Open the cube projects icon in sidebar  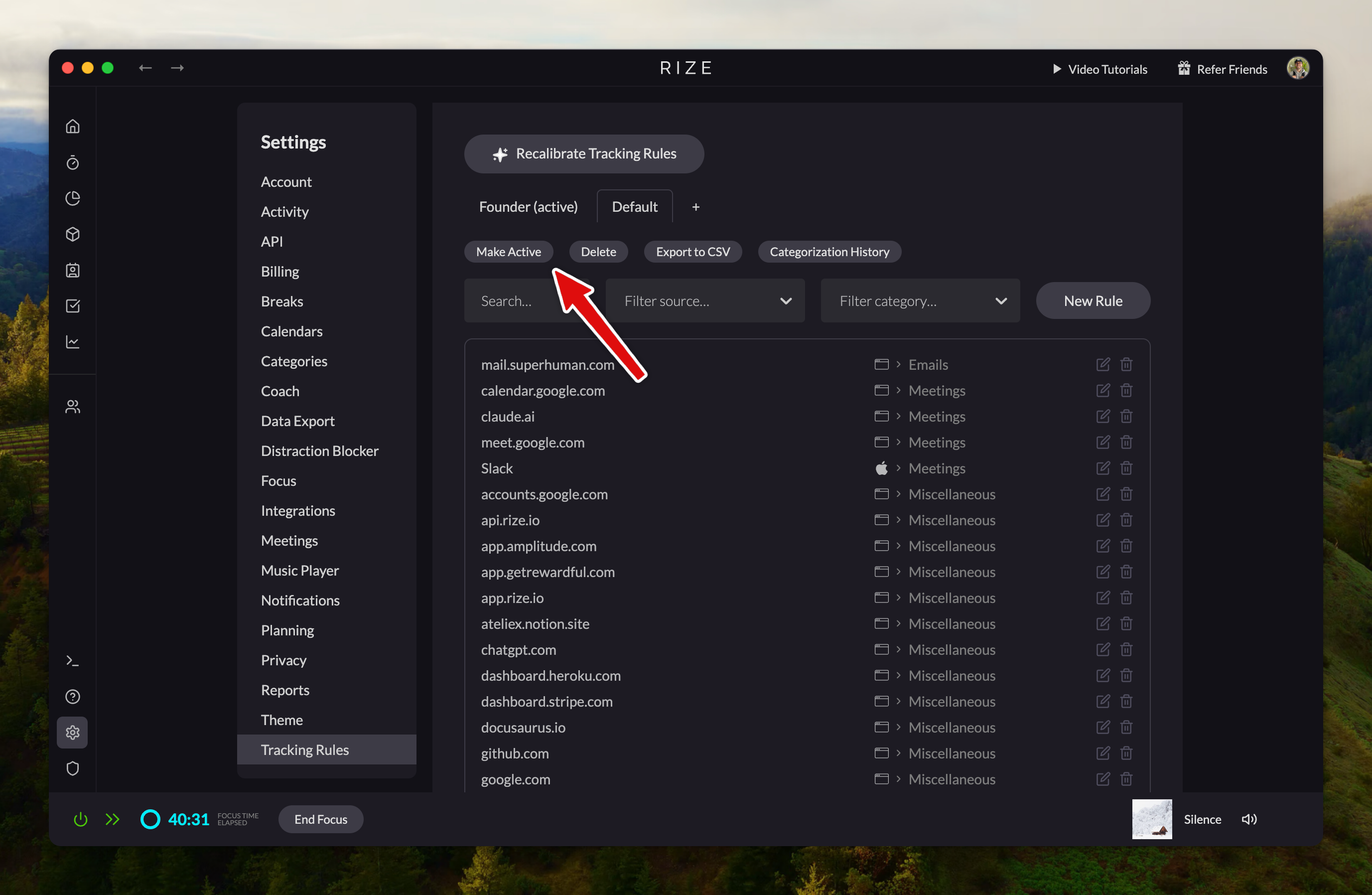73,234
